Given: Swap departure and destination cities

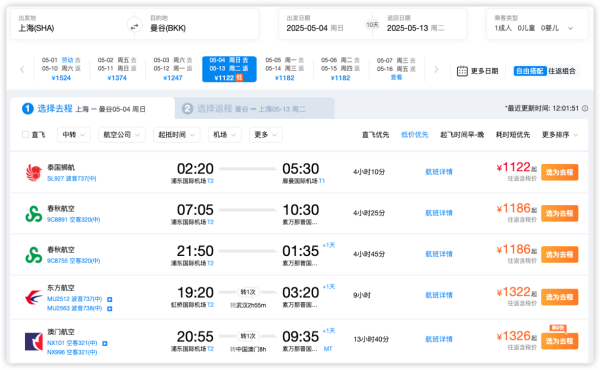Looking at the screenshot, I should point(134,26).
